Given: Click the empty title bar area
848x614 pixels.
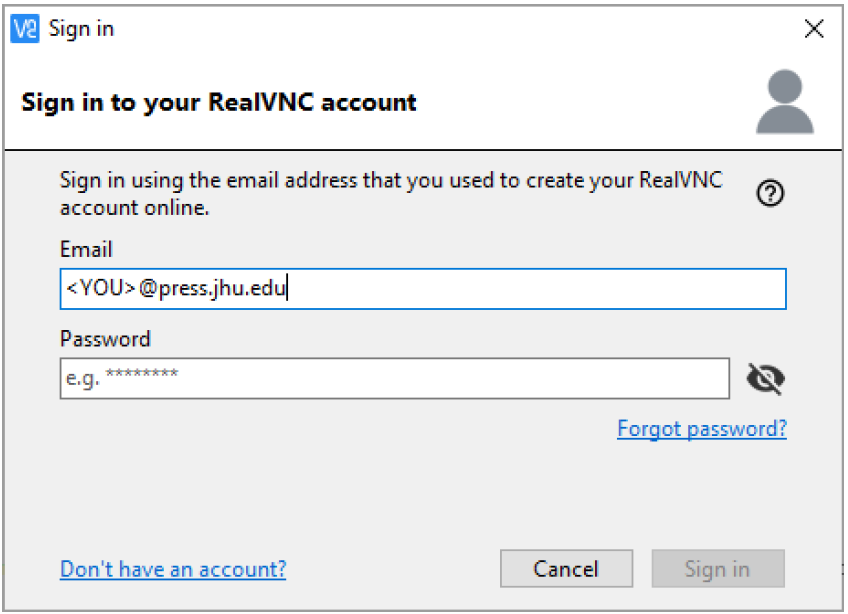Looking at the screenshot, I should pos(454,29).
